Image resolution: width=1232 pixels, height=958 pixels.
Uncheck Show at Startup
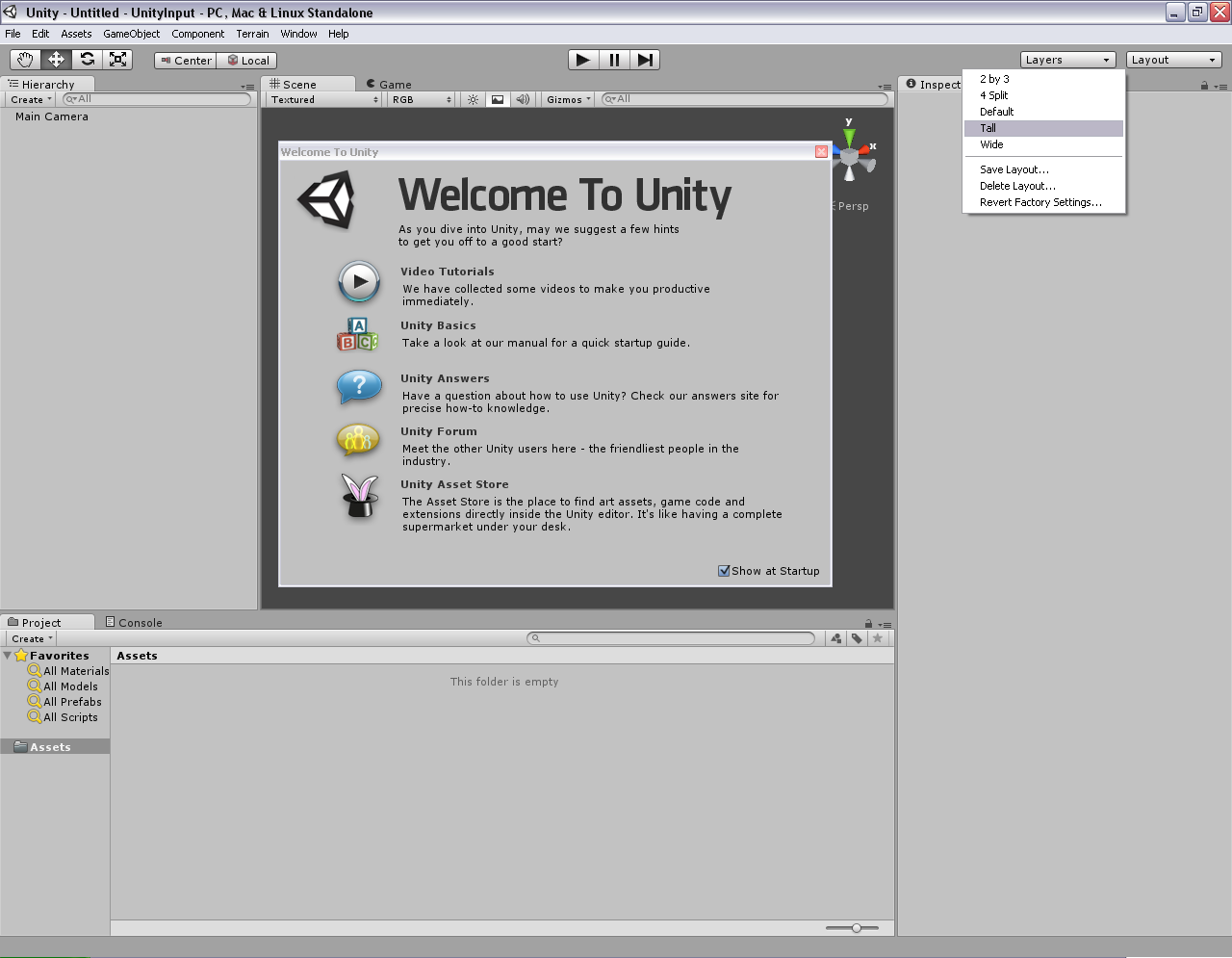[x=723, y=570]
